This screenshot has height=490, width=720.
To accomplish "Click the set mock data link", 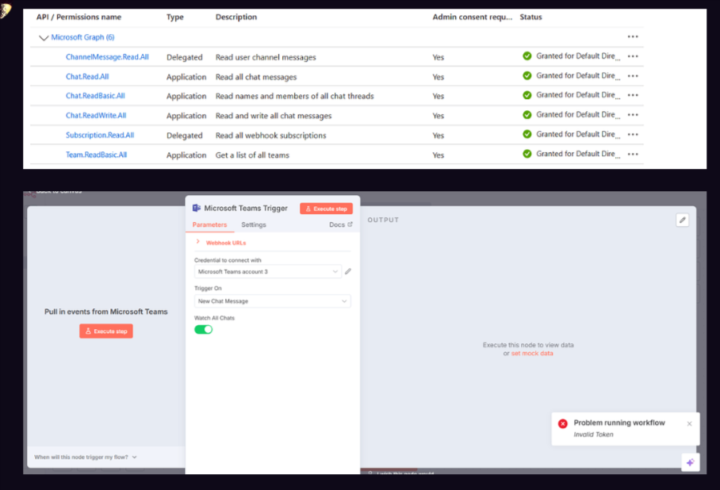I will (532, 353).
